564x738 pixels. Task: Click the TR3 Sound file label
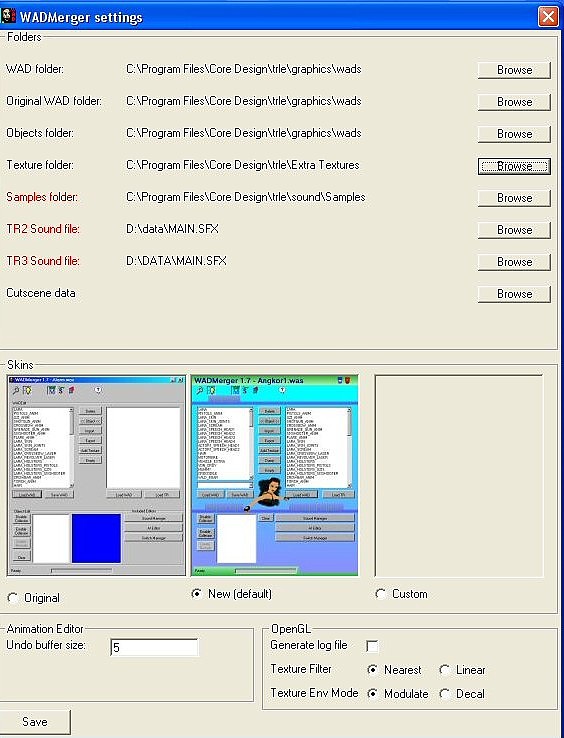coord(43,261)
